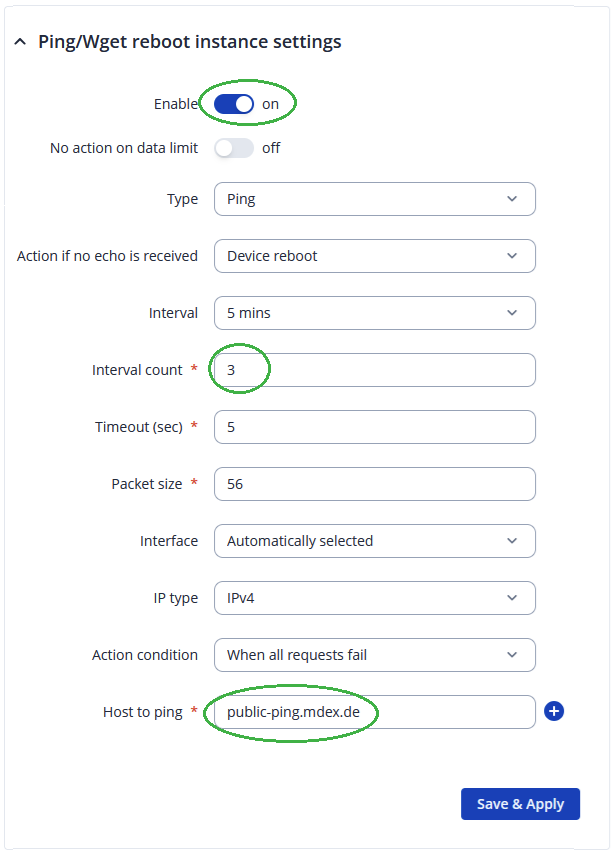Open the Action condition dropdown
Viewport: 613px width, 851px height.
pyautogui.click(x=374, y=655)
